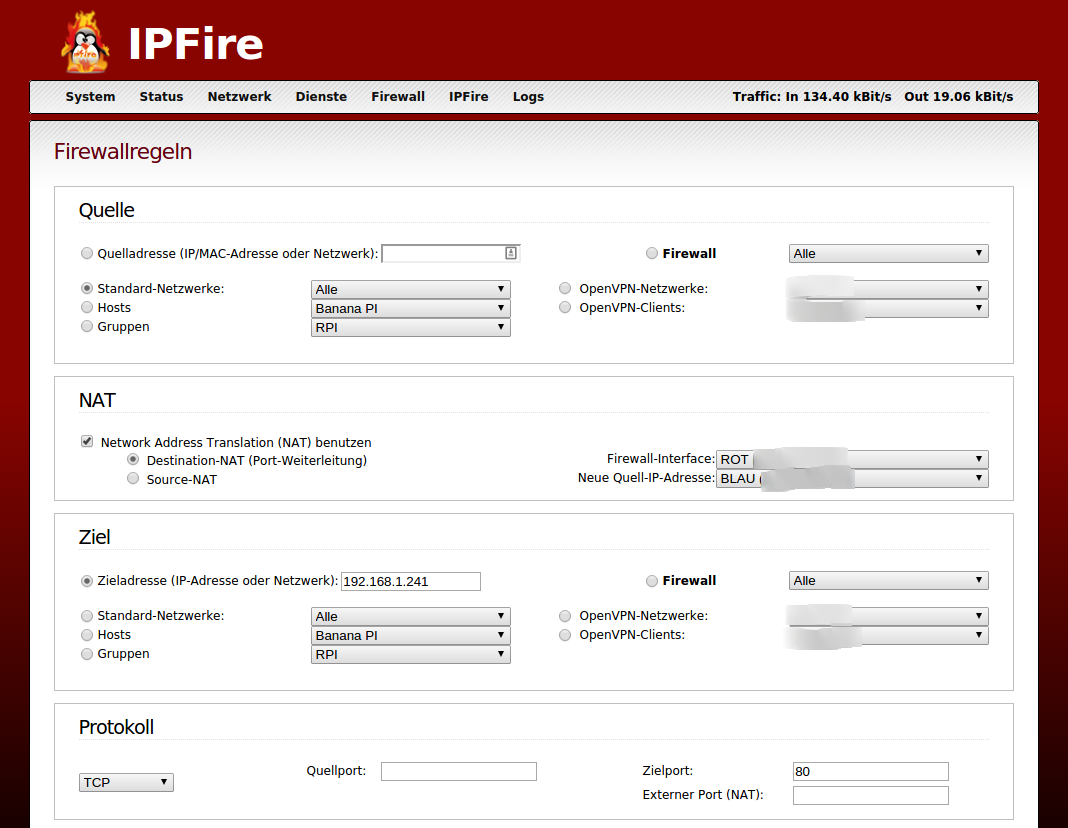
Task: Click the Quelle section heading
Action: click(x=107, y=210)
